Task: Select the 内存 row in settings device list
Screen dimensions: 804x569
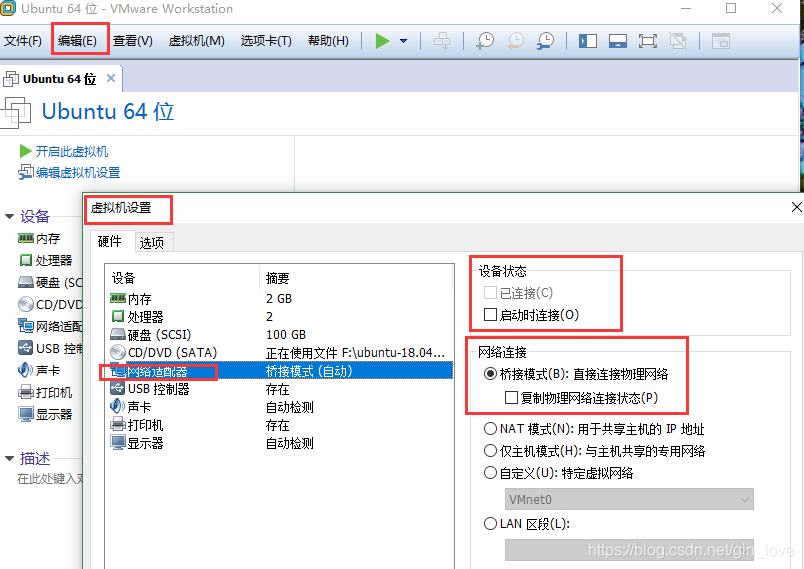Action: point(279,298)
